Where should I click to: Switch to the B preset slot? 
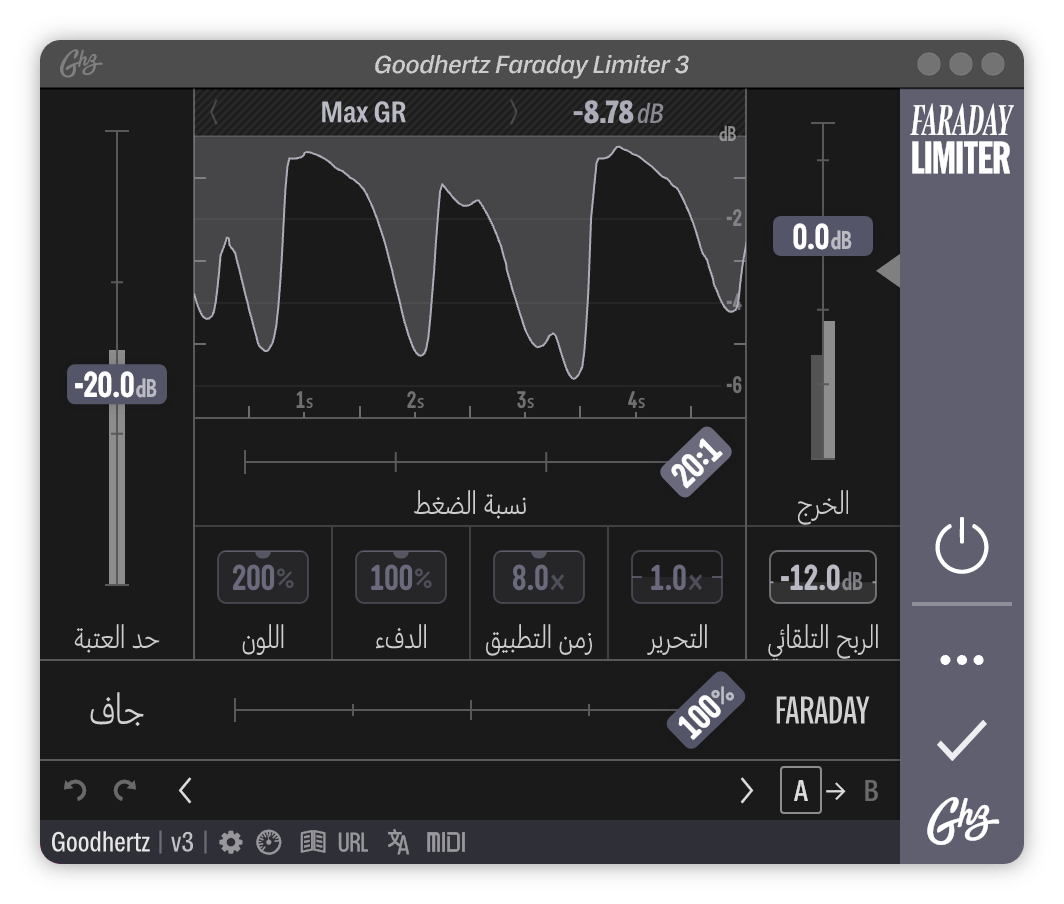click(x=871, y=791)
